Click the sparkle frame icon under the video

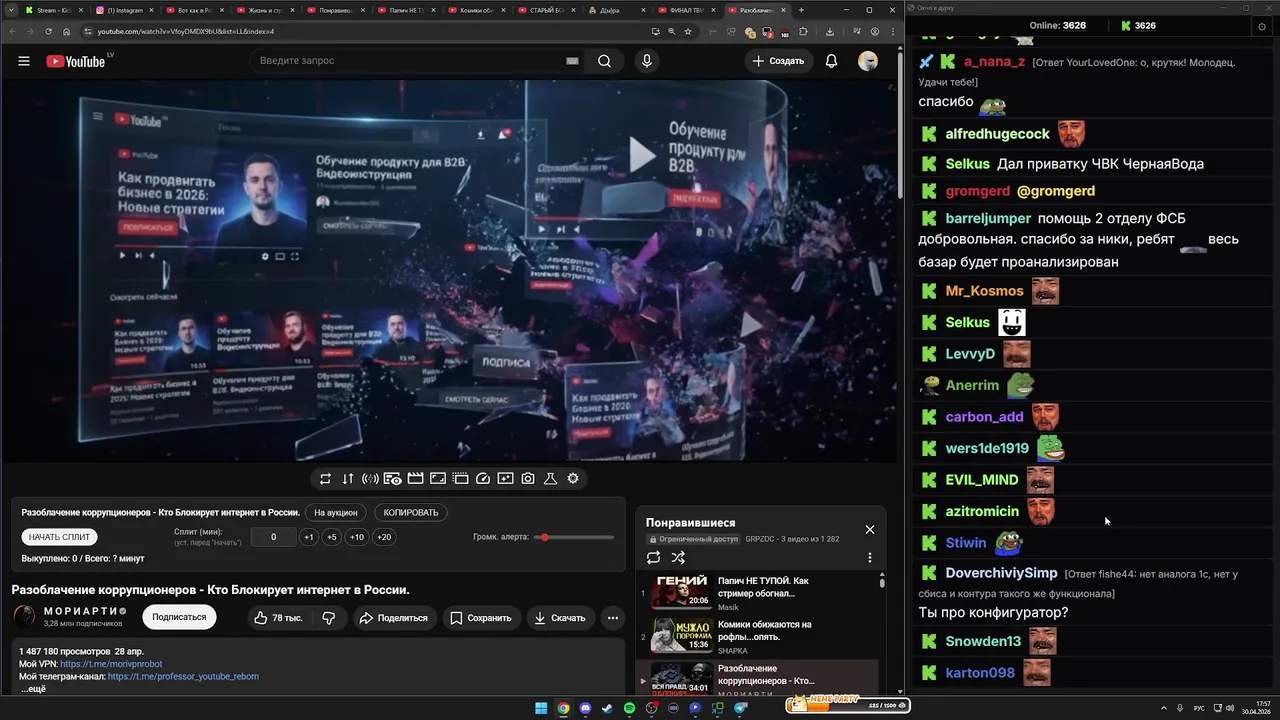click(505, 478)
